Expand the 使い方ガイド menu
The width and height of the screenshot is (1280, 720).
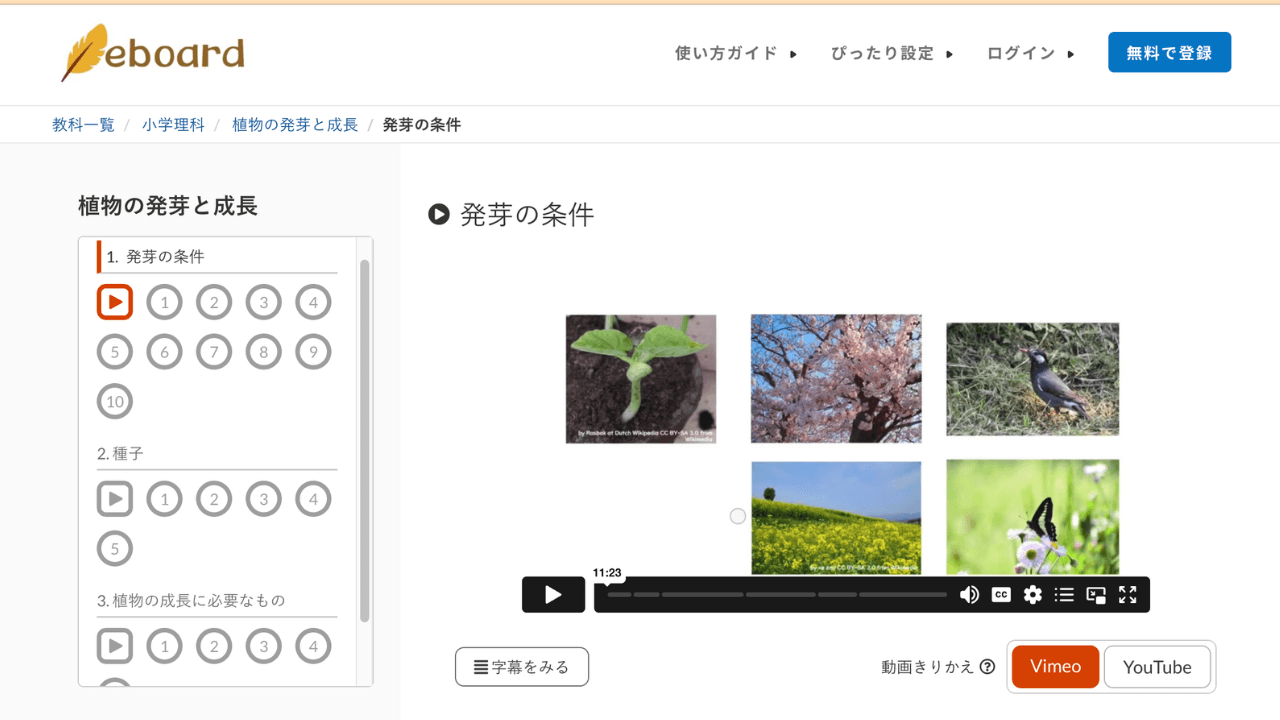736,53
